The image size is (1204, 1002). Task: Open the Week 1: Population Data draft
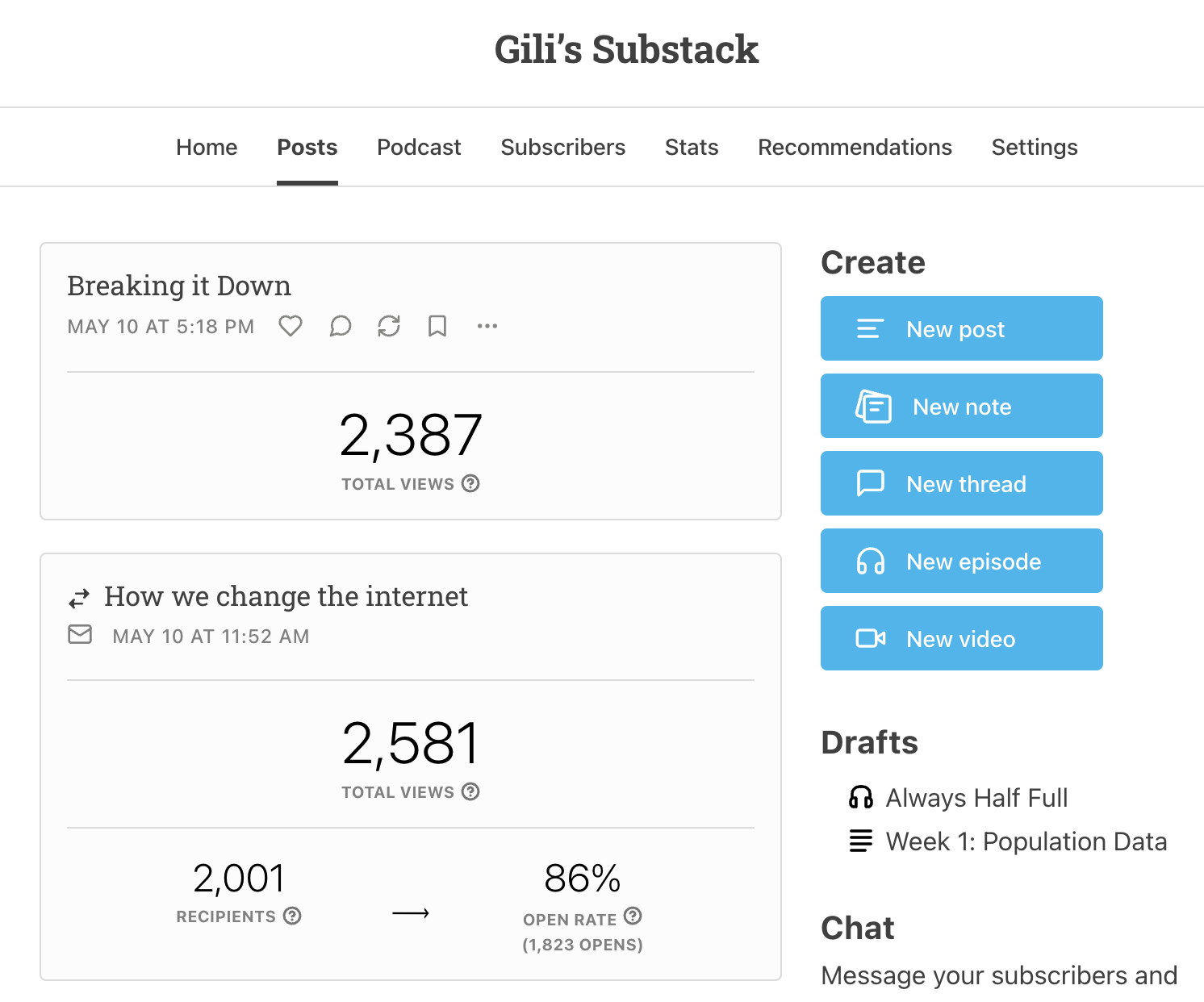pos(1026,841)
